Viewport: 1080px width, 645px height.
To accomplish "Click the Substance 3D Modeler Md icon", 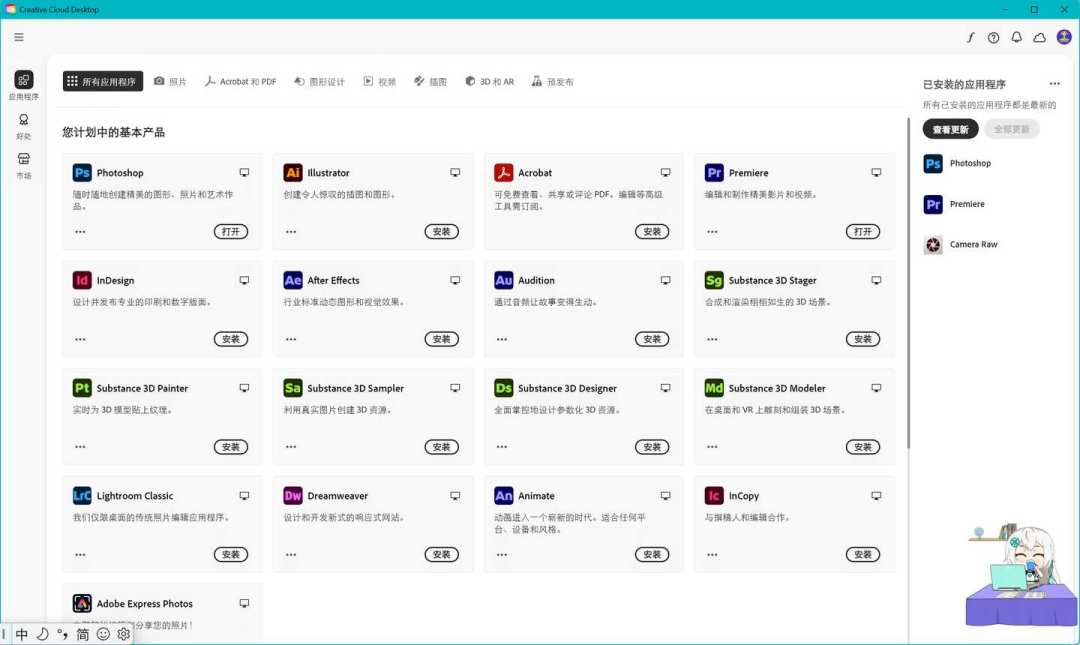I will pos(714,388).
